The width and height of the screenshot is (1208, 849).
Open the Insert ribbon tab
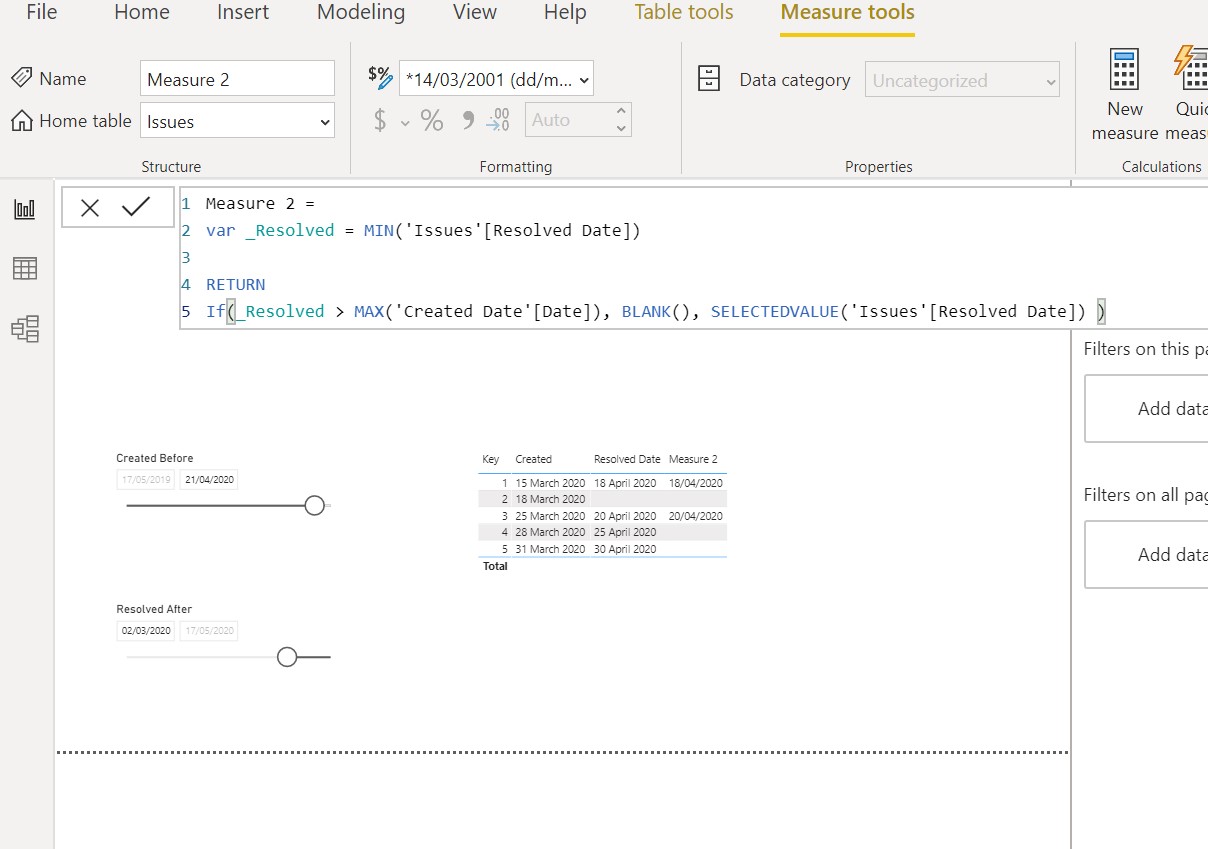243,13
